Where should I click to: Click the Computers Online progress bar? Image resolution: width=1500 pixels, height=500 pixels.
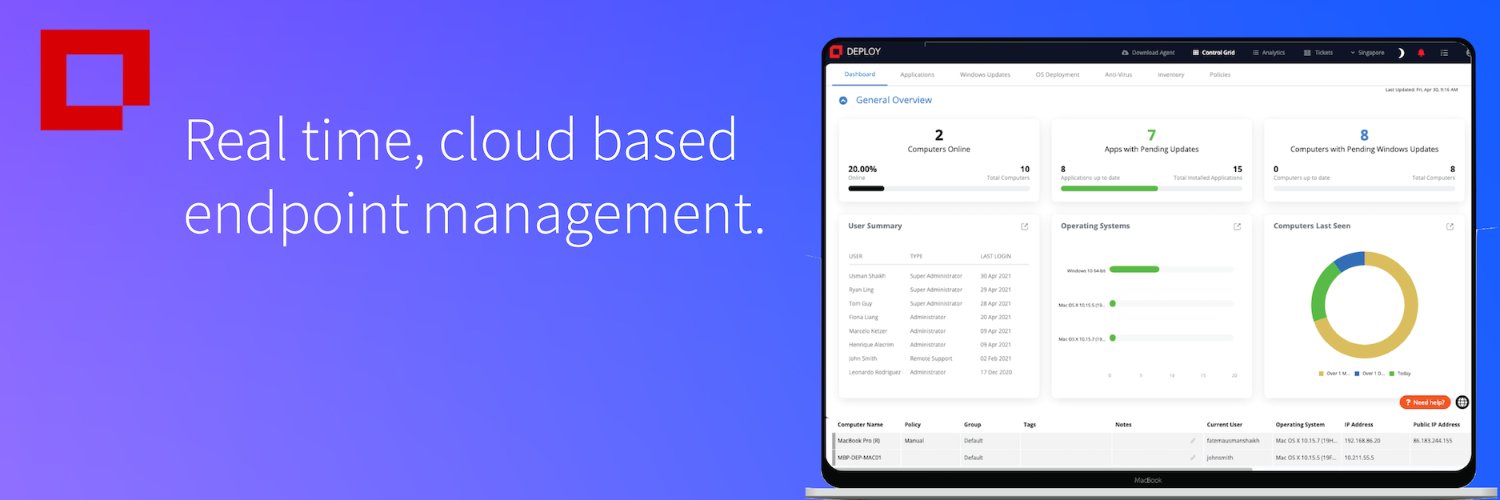coord(939,188)
